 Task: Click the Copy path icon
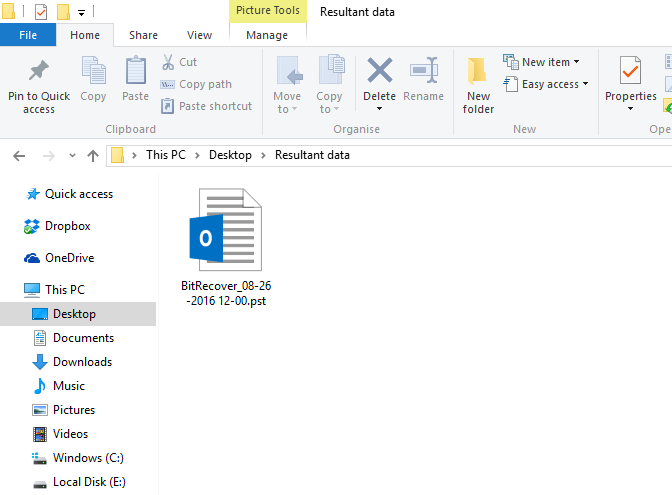click(x=167, y=84)
